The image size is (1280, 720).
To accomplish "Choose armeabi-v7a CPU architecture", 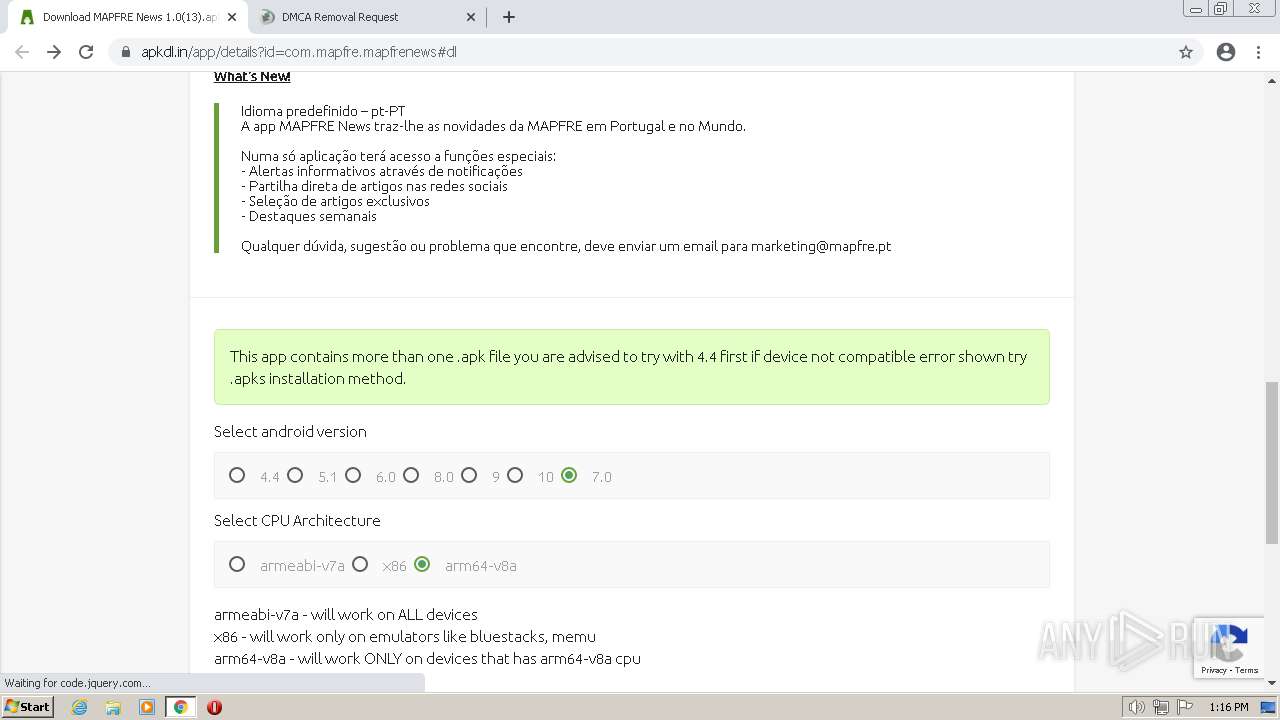I will click(237, 564).
